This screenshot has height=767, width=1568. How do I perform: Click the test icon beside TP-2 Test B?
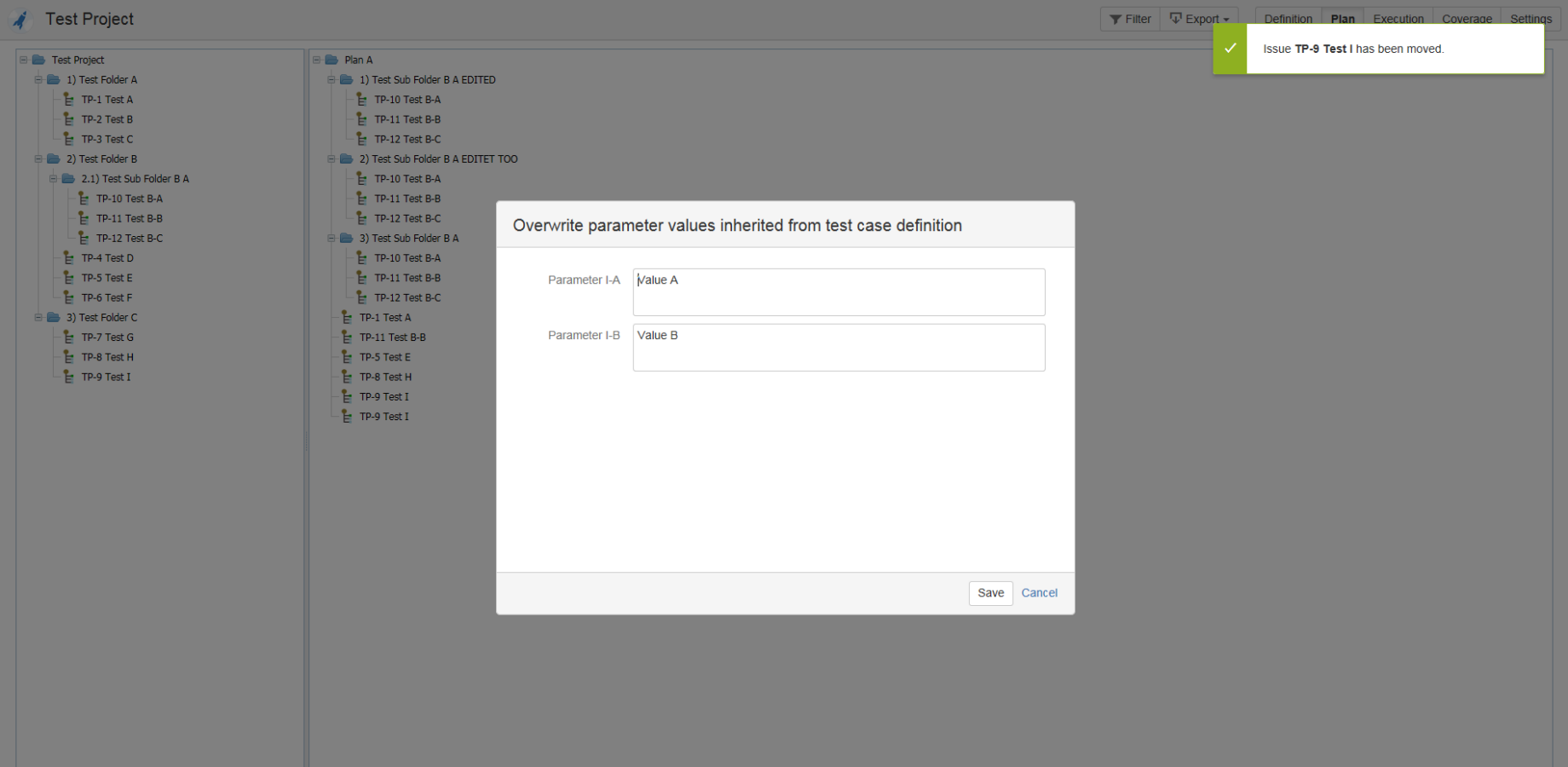pyautogui.click(x=69, y=119)
